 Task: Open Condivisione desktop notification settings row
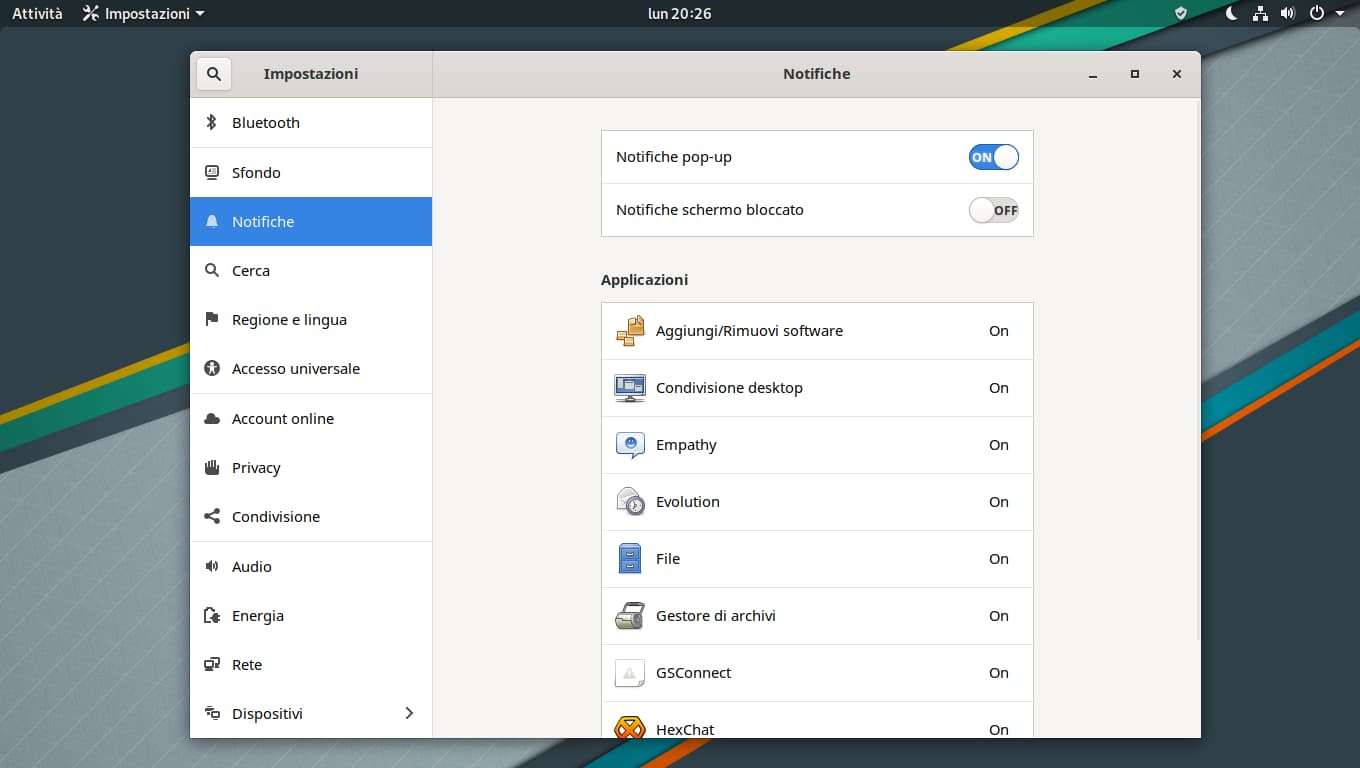pyautogui.click(x=817, y=388)
